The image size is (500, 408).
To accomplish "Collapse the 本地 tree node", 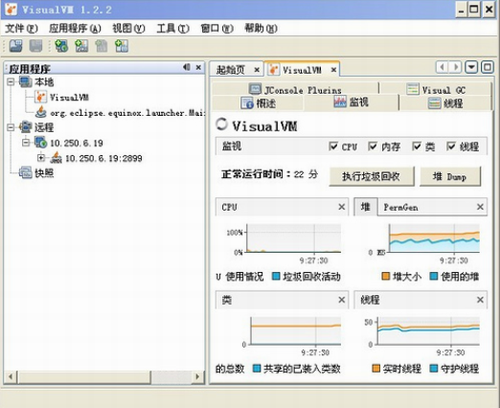I will click(x=11, y=82).
